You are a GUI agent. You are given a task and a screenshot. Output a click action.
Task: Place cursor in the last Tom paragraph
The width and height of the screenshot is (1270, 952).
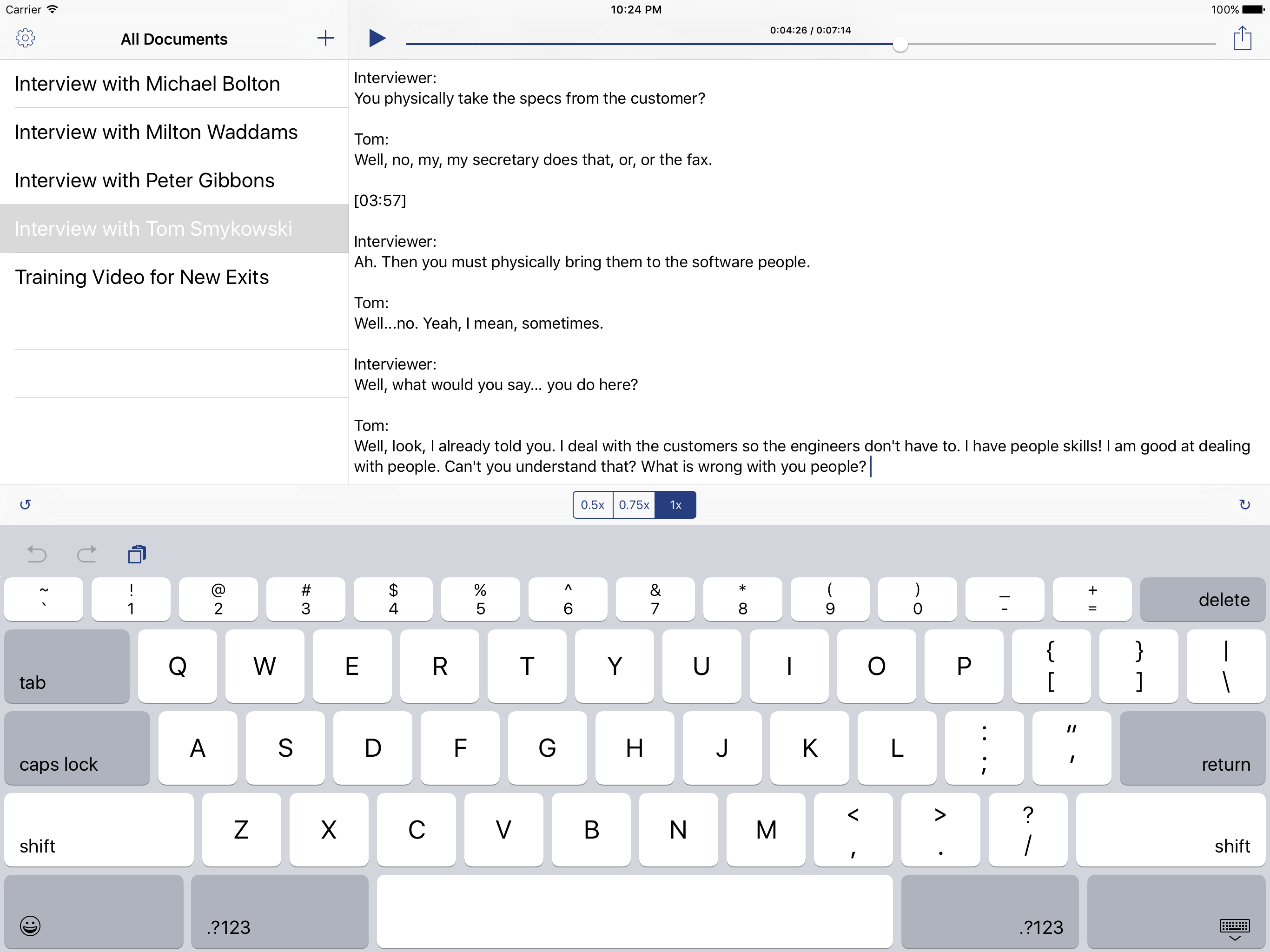pos(802,456)
